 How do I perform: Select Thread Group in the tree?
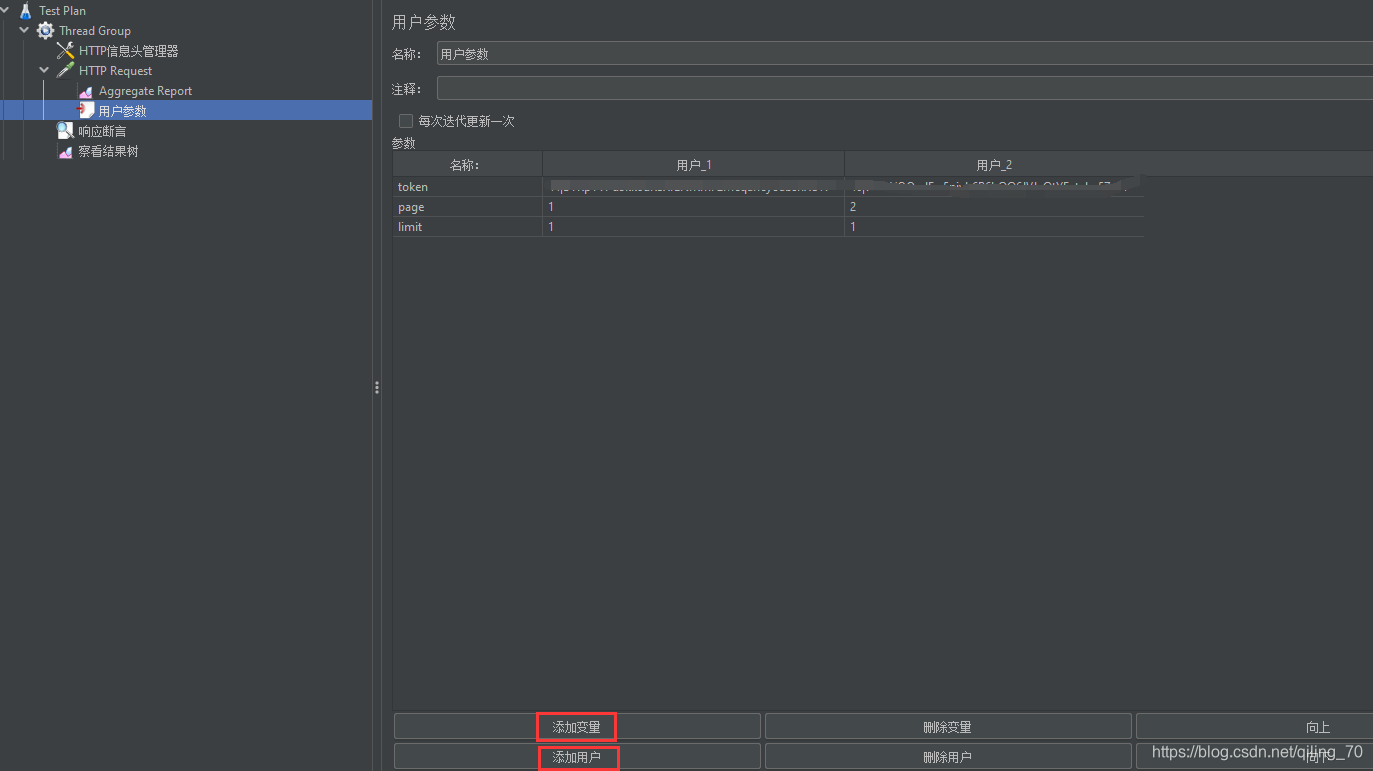pyautogui.click(x=95, y=31)
